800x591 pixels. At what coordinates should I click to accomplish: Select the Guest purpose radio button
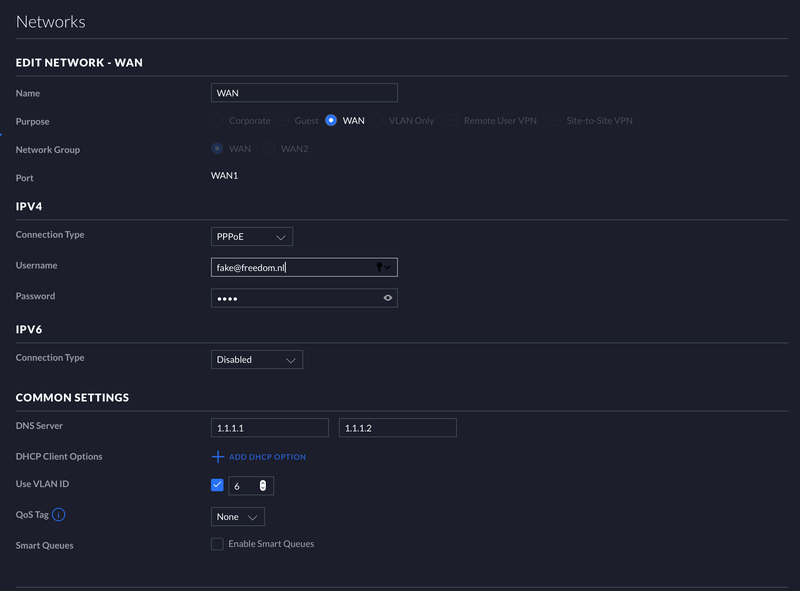pyautogui.click(x=283, y=120)
